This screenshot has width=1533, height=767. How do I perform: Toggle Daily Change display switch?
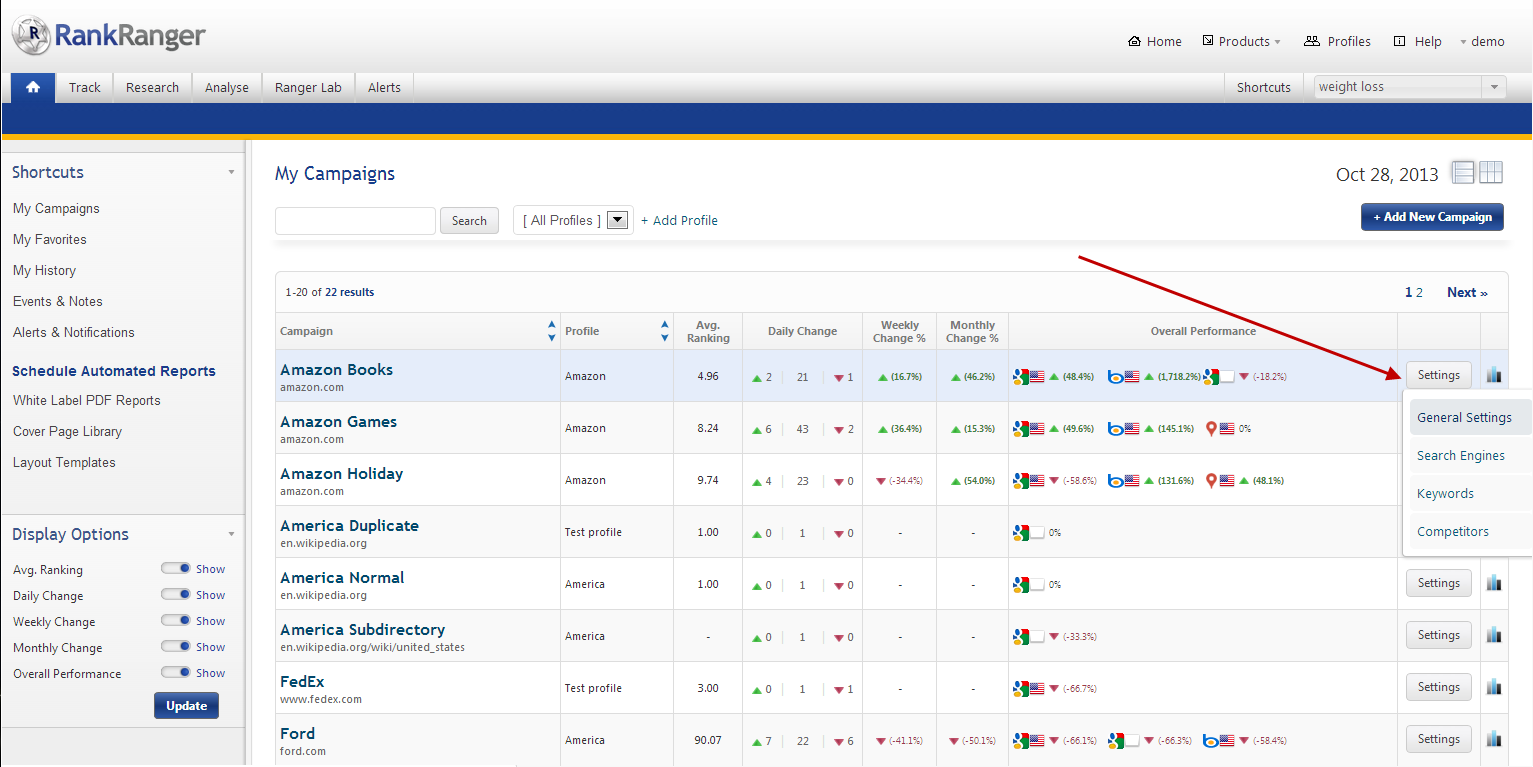point(175,595)
